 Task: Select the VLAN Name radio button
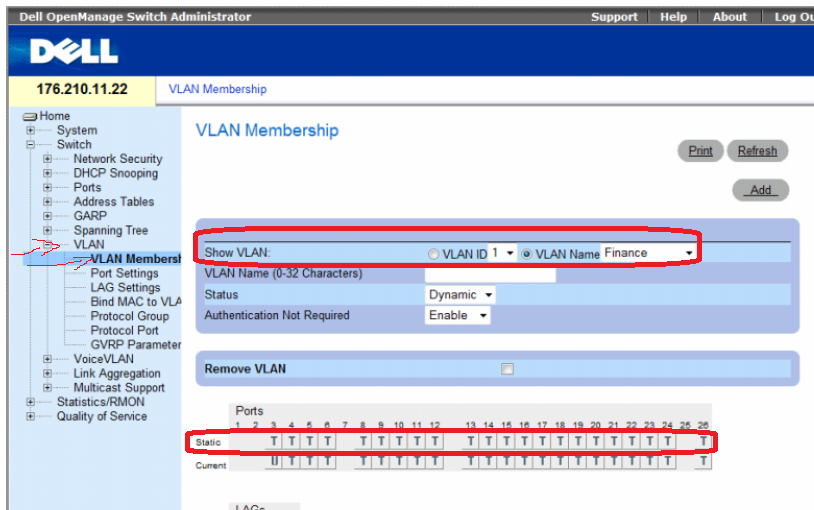pyautogui.click(x=526, y=254)
